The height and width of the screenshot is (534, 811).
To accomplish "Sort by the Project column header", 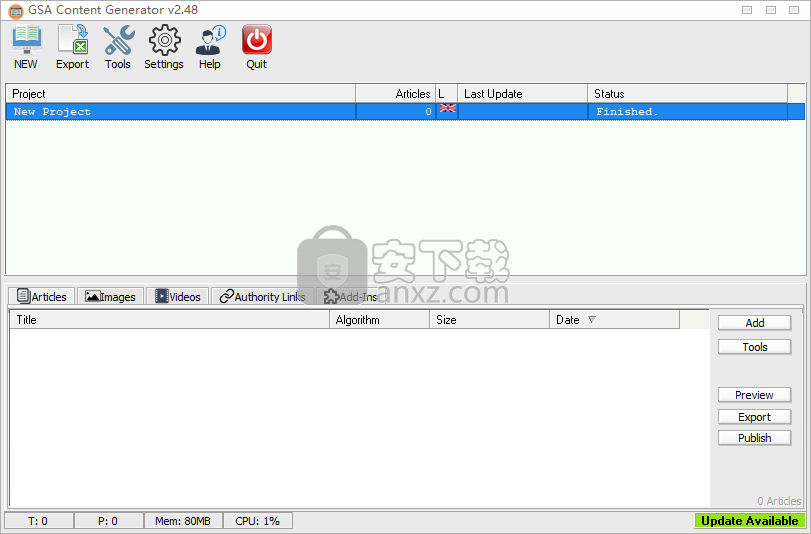I will tap(181, 94).
